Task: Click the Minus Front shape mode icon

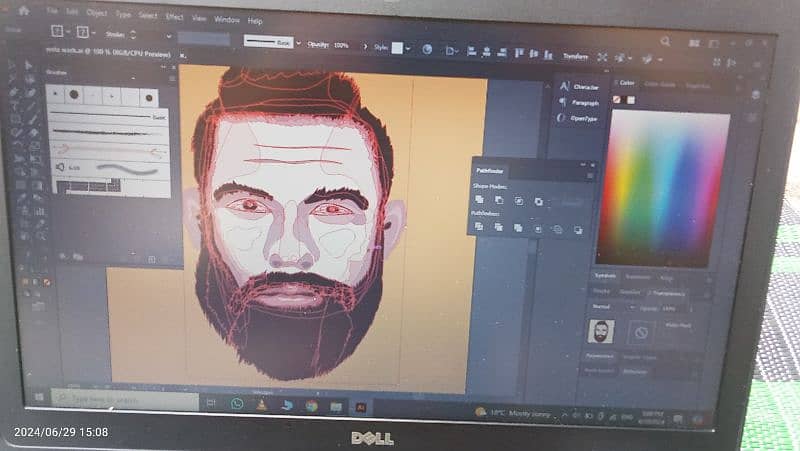Action: click(x=499, y=201)
